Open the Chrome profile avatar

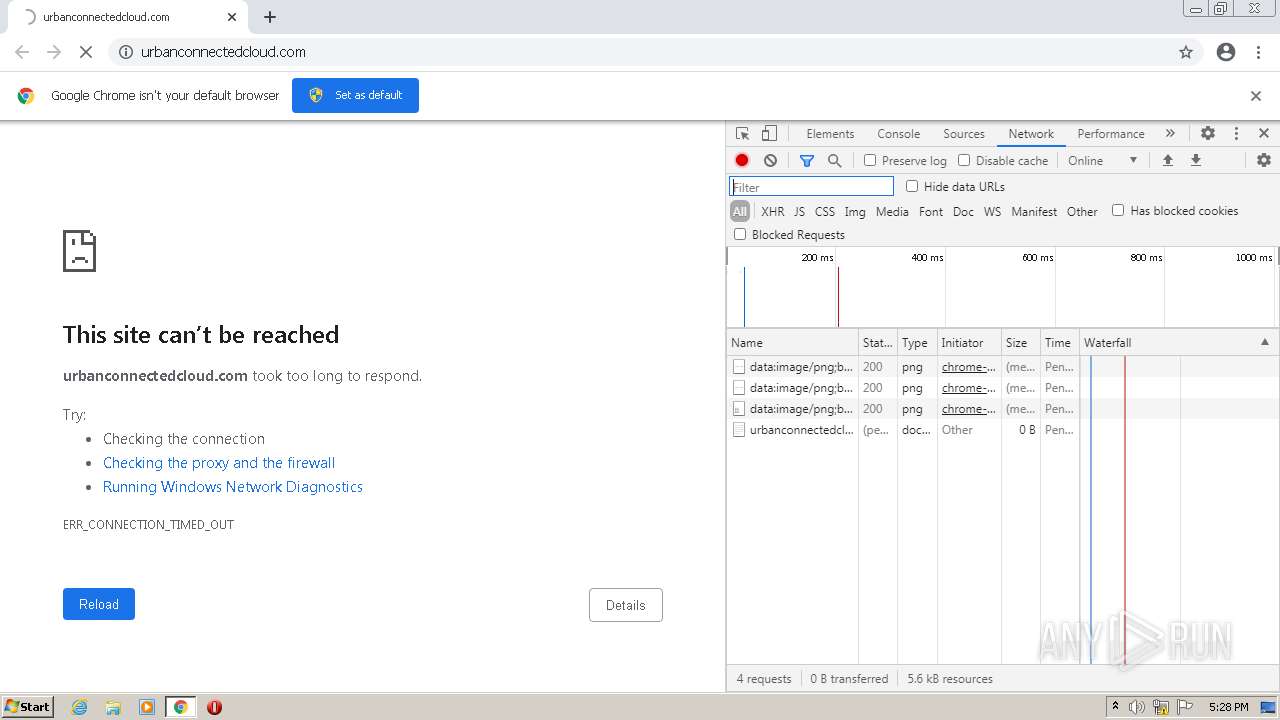click(1226, 52)
